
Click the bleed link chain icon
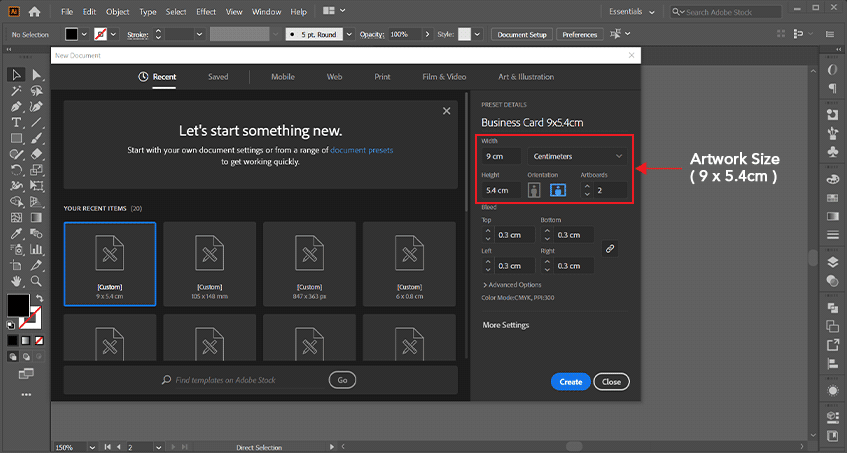coord(610,249)
